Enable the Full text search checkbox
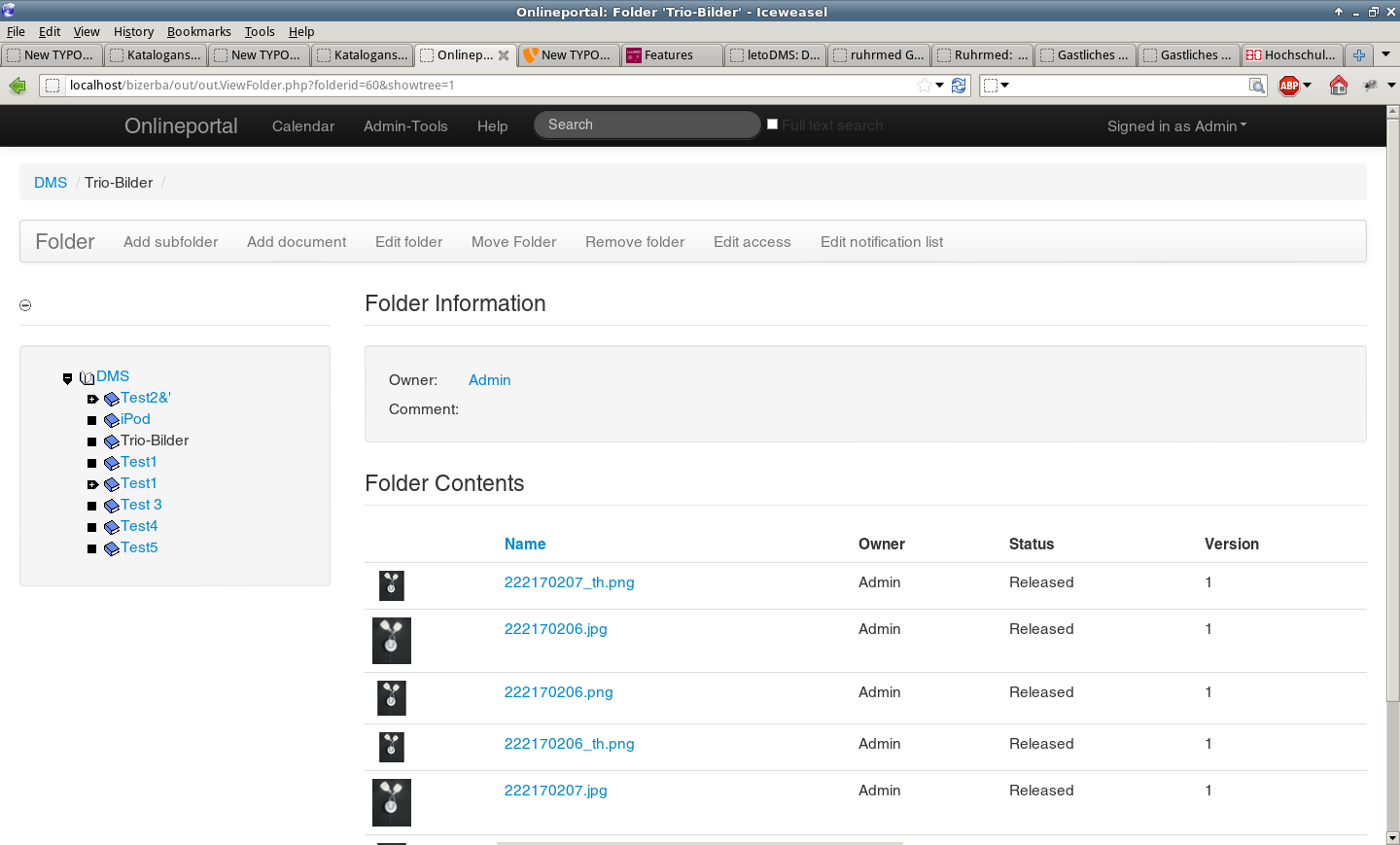Viewport: 1400px width, 845px height. tap(773, 124)
